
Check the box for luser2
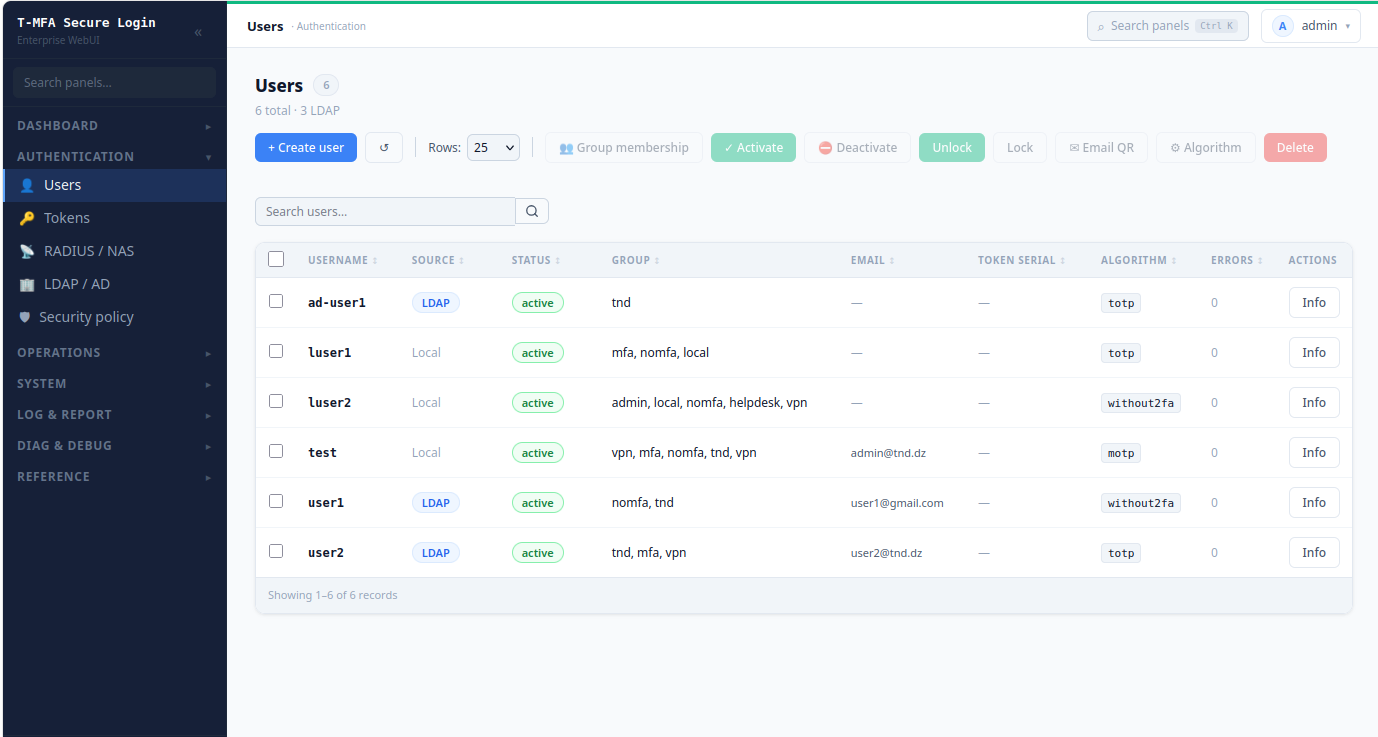(x=276, y=401)
